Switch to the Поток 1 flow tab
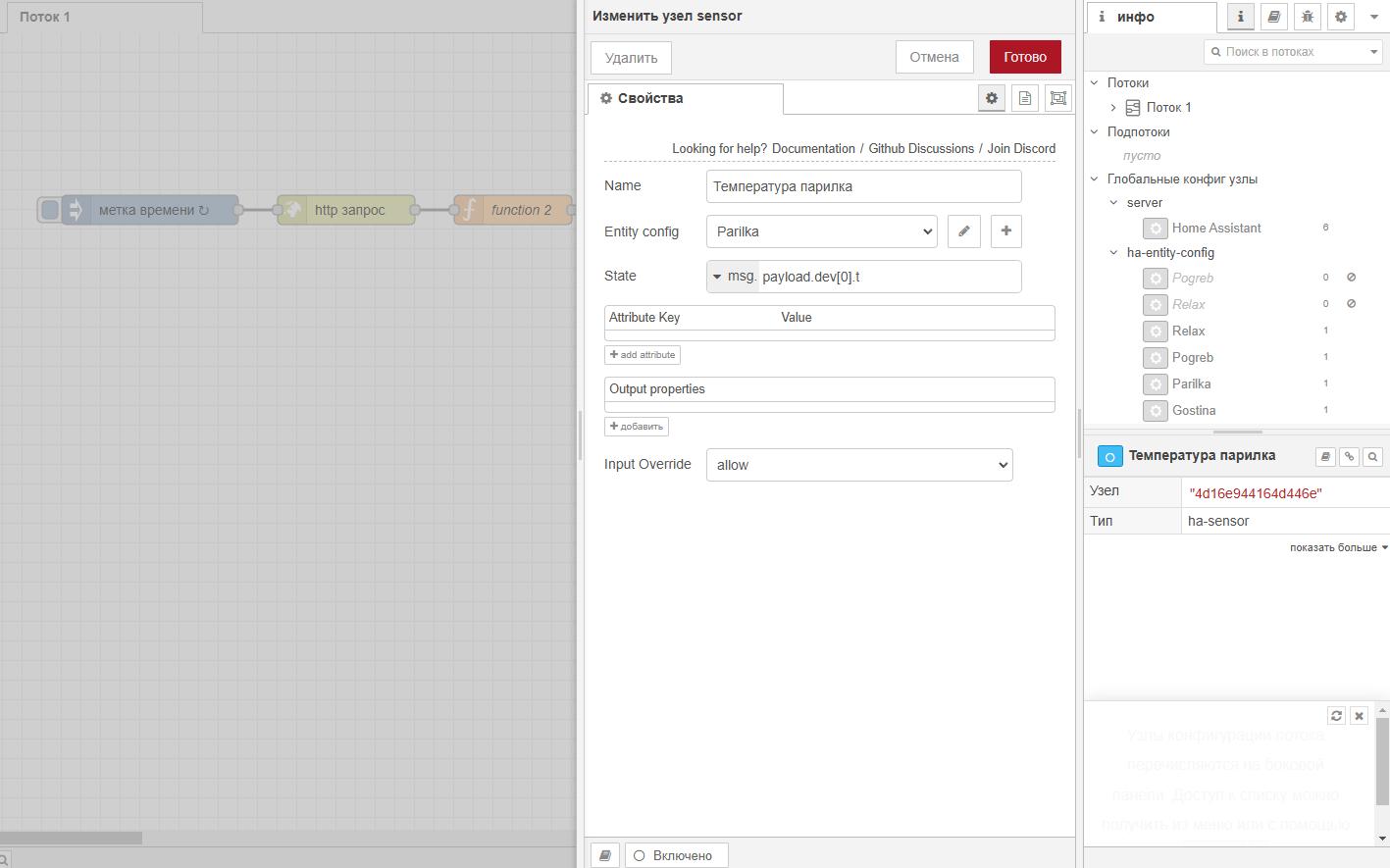The height and width of the screenshot is (868, 1390). coord(45,17)
